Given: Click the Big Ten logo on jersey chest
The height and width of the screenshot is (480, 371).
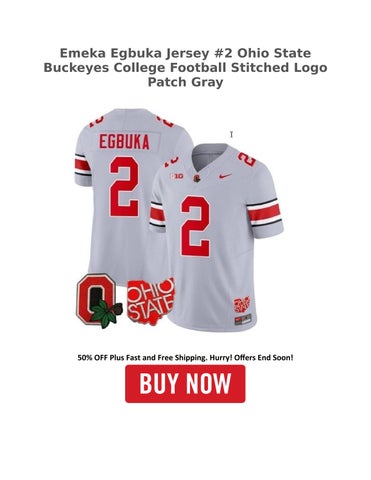Looking at the screenshot, I should (174, 177).
